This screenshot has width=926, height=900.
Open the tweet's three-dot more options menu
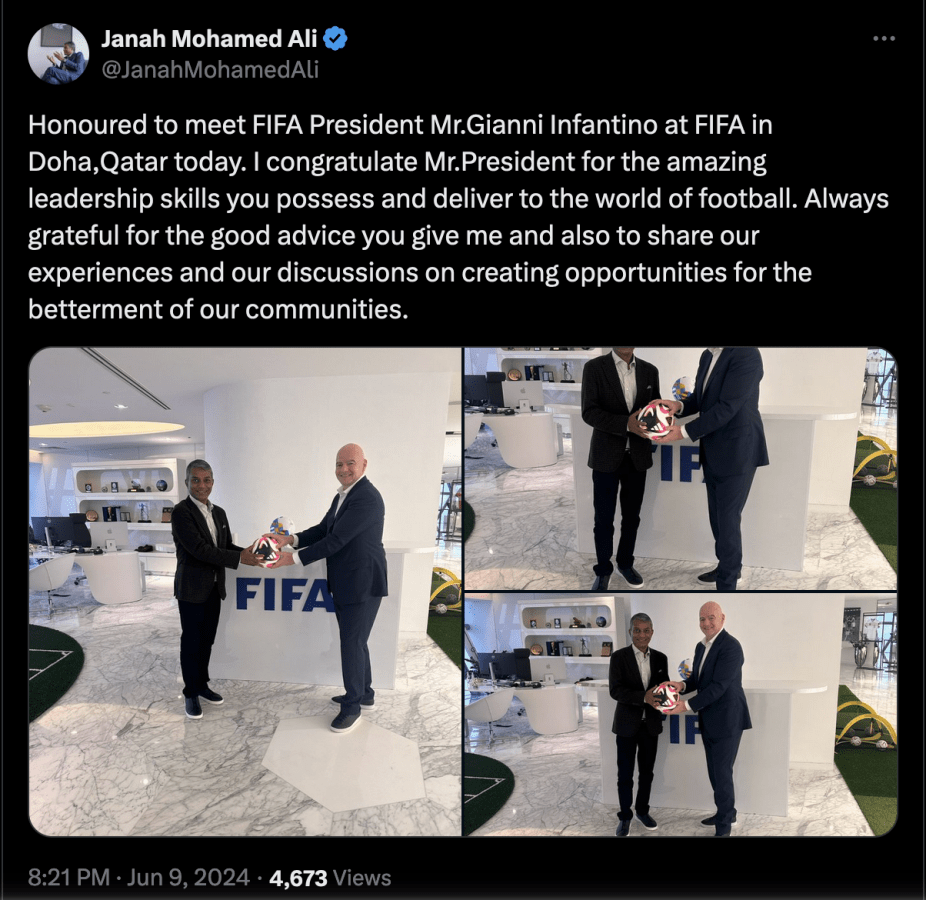click(884, 39)
